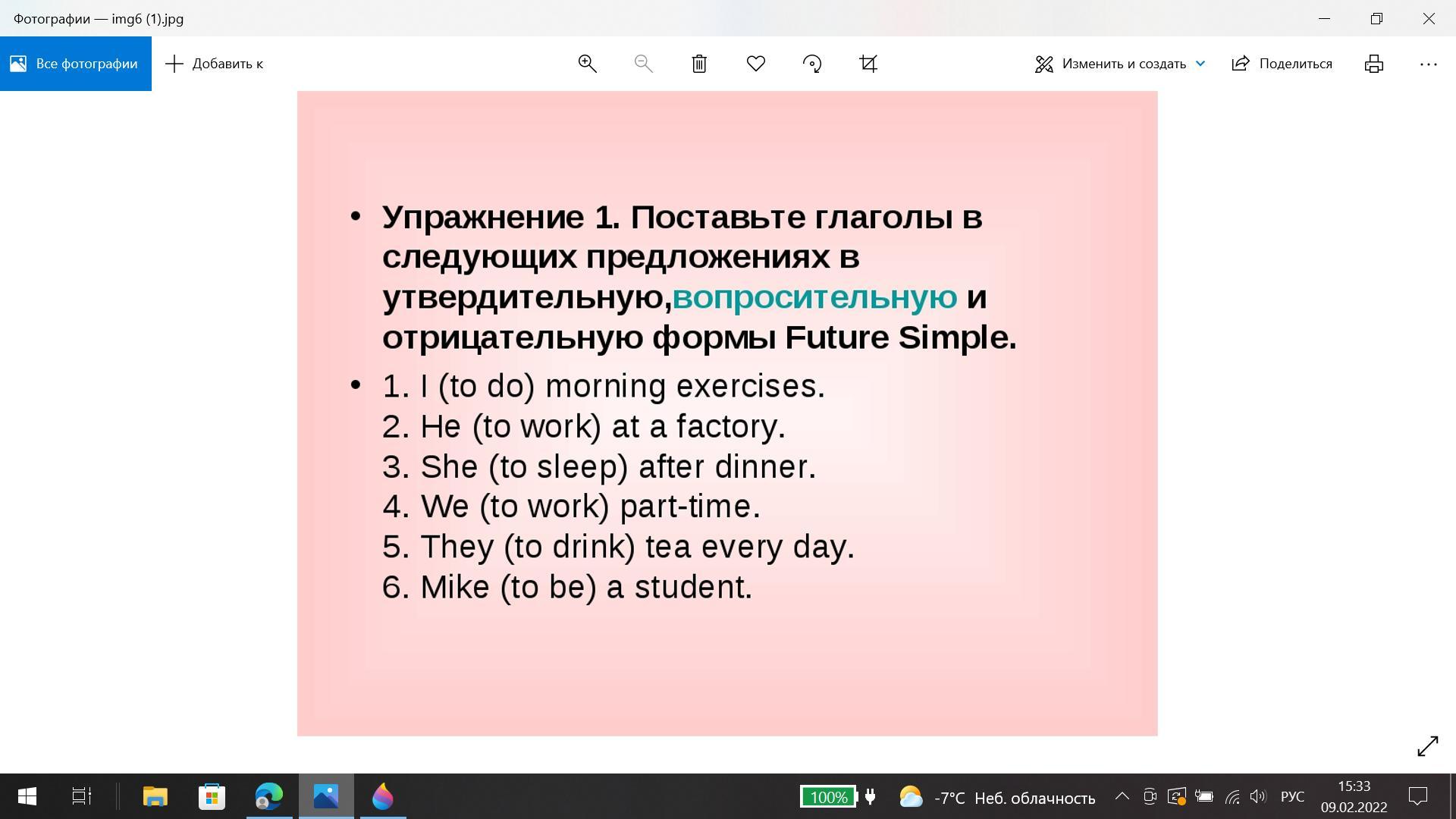
Task: Zoom out of the photo
Action: click(x=643, y=64)
